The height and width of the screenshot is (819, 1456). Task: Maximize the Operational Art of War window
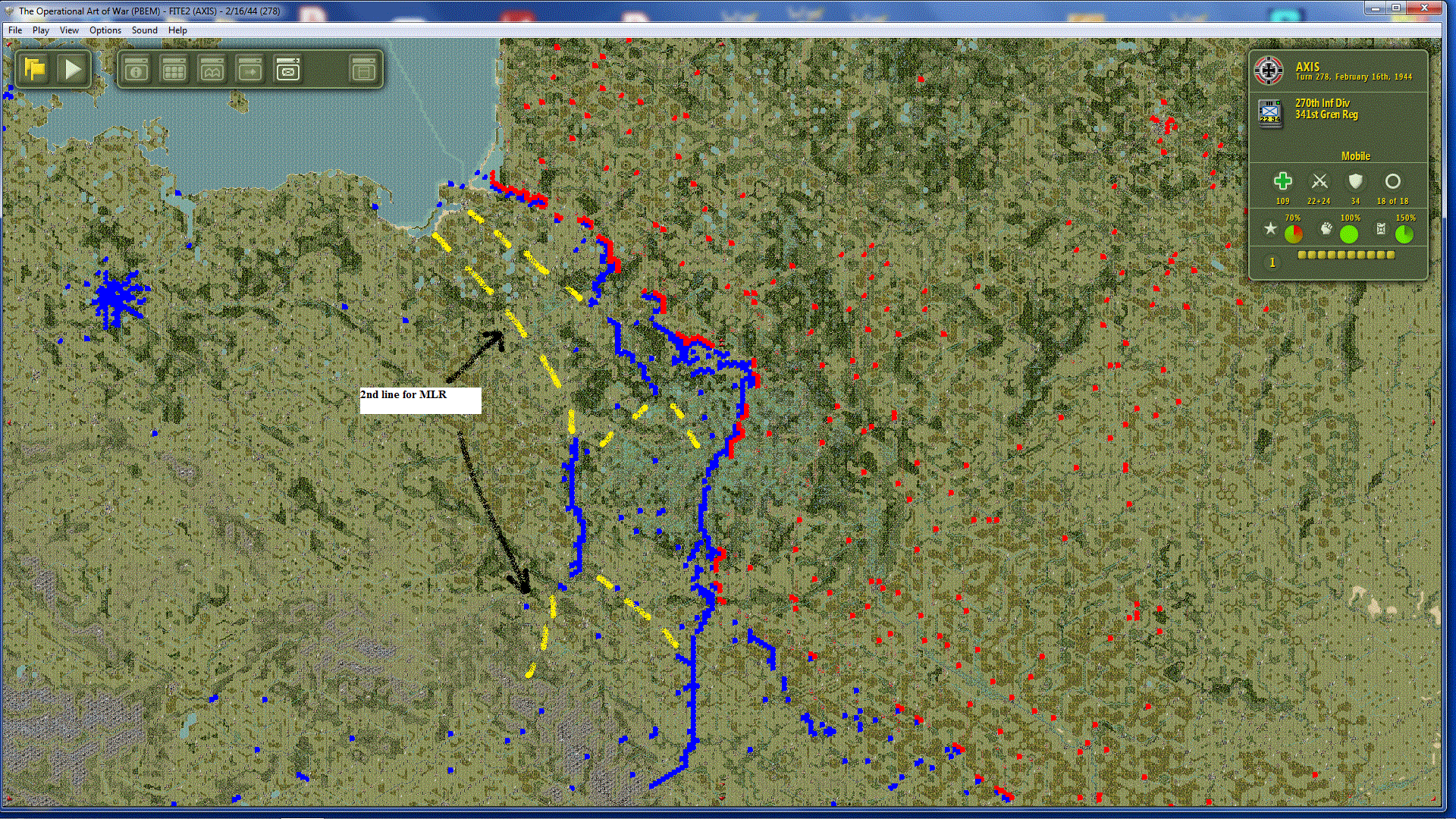point(1395,8)
